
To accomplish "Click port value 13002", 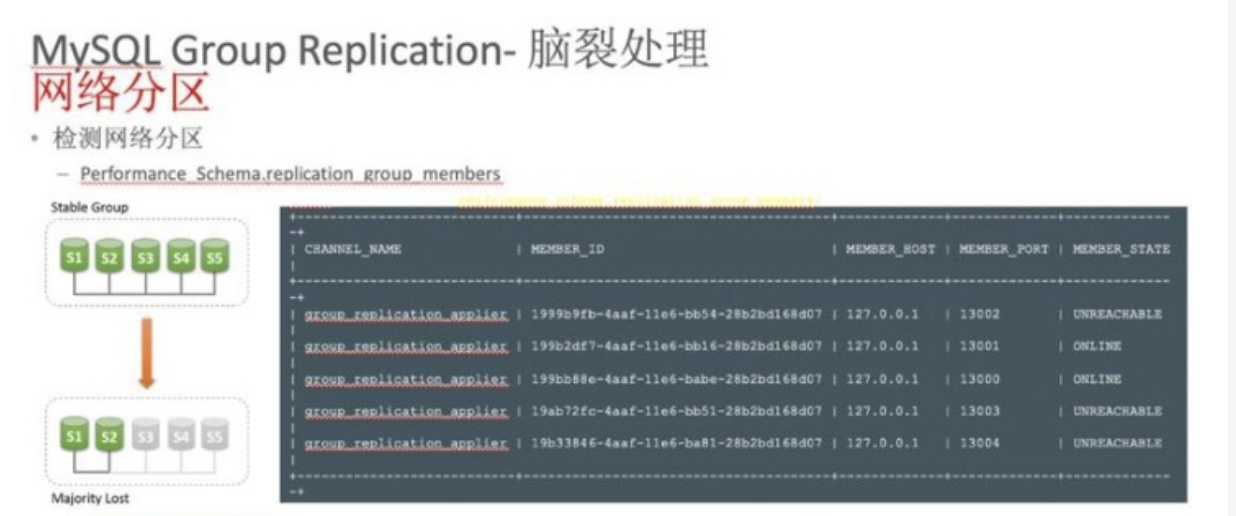I will (979, 314).
